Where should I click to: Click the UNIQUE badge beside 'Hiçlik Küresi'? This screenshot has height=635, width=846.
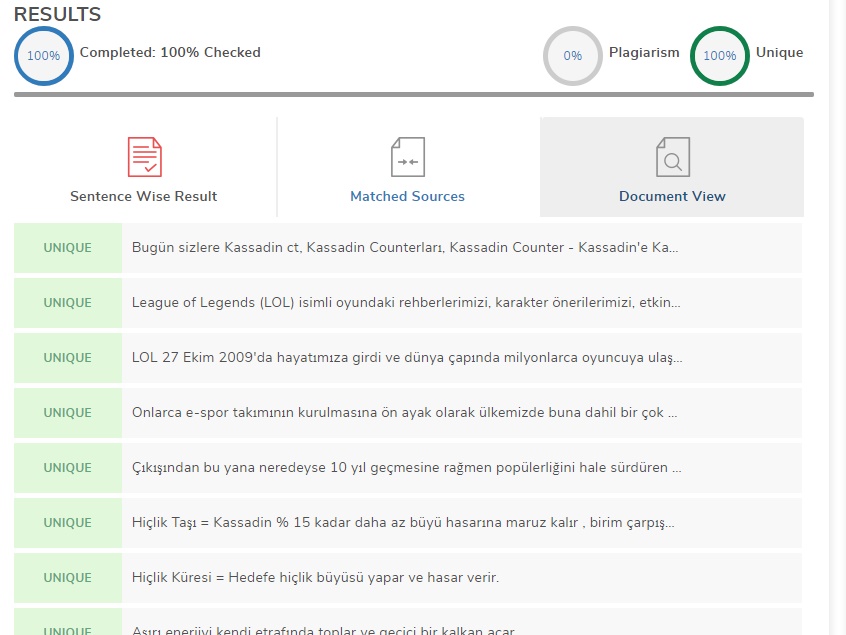[x=68, y=578]
